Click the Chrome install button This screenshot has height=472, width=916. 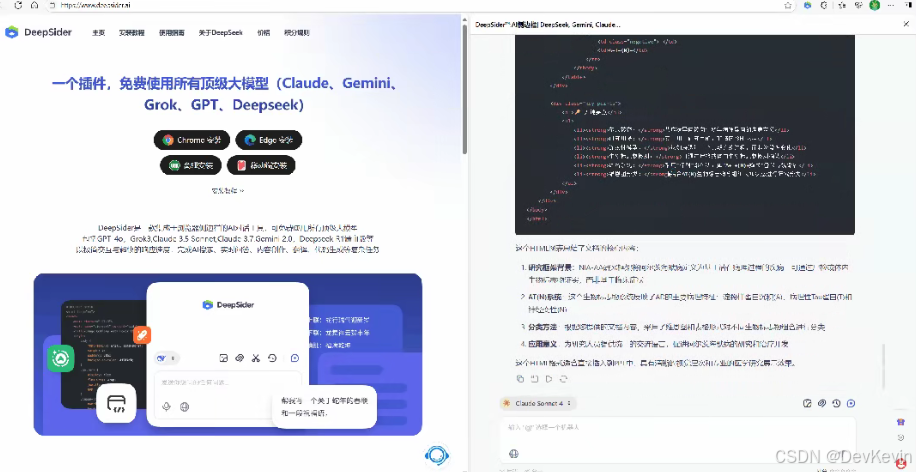point(192,140)
